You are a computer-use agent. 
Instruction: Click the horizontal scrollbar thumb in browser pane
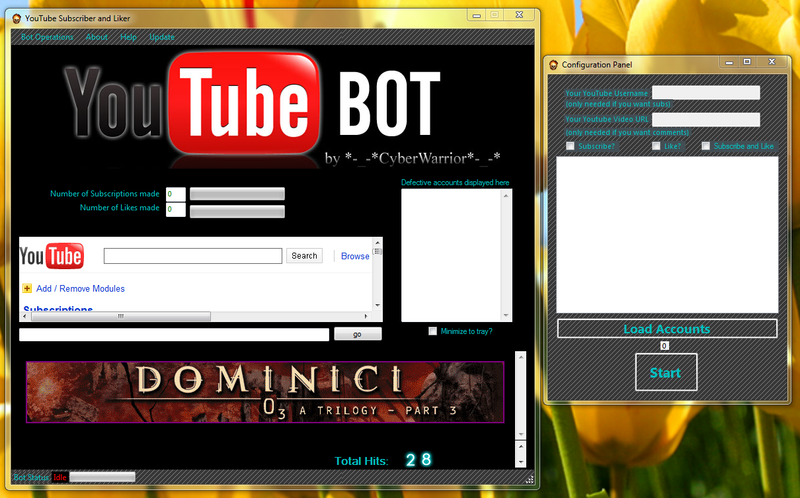click(x=121, y=316)
